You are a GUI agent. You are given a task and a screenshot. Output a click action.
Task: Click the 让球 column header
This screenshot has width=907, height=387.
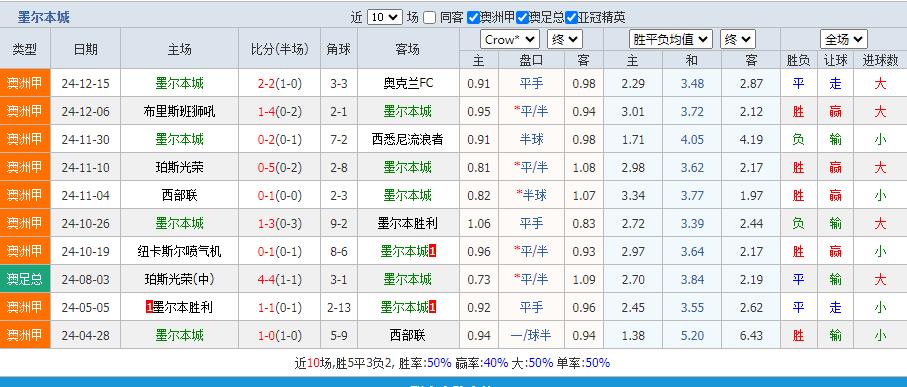click(x=835, y=60)
